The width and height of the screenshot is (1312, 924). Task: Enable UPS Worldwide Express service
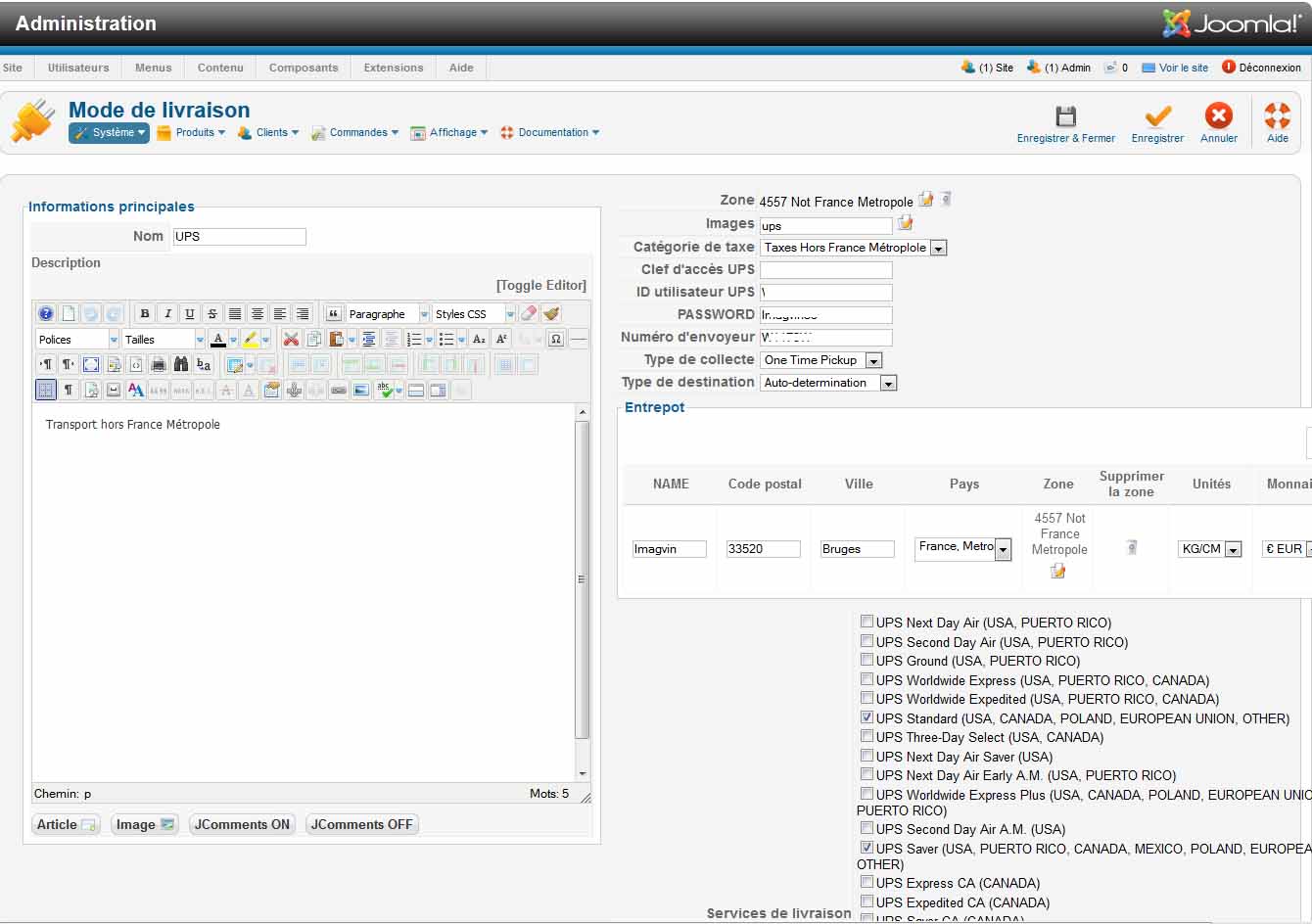[x=867, y=679]
